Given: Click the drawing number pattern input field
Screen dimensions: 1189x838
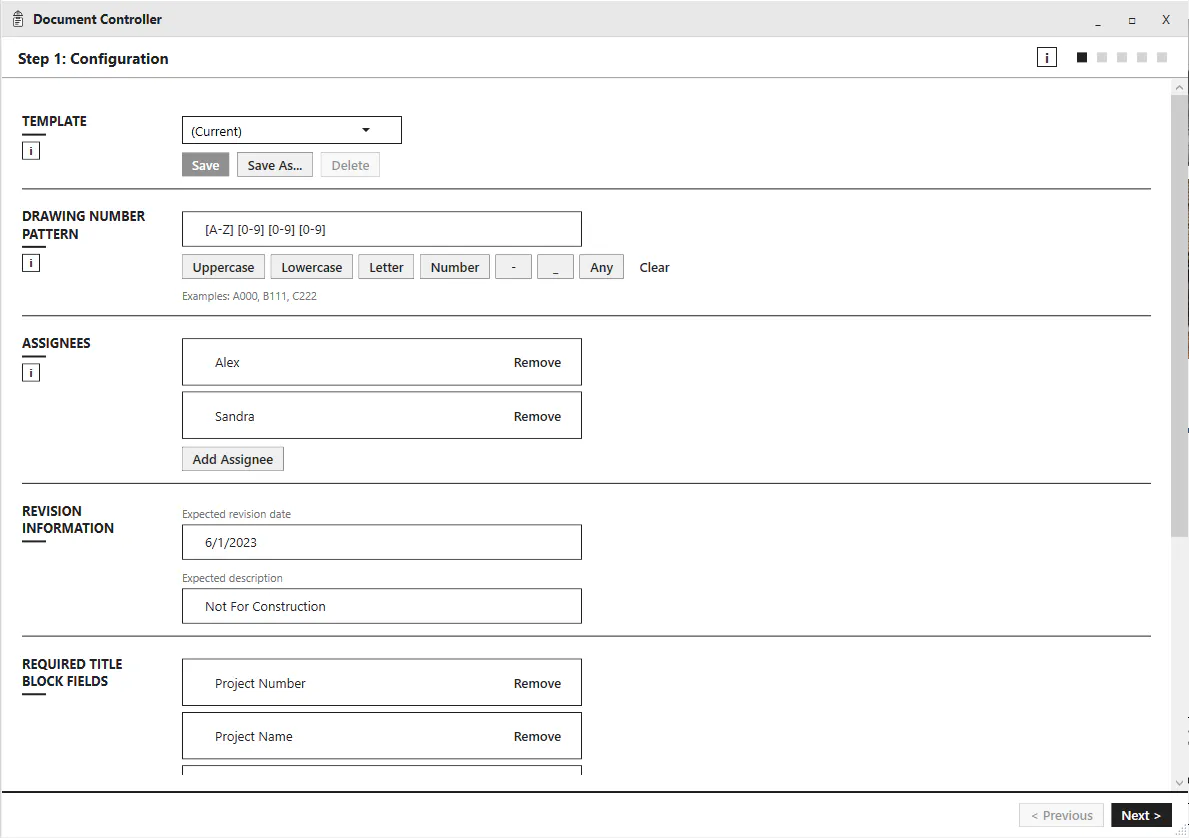Looking at the screenshot, I should [381, 229].
